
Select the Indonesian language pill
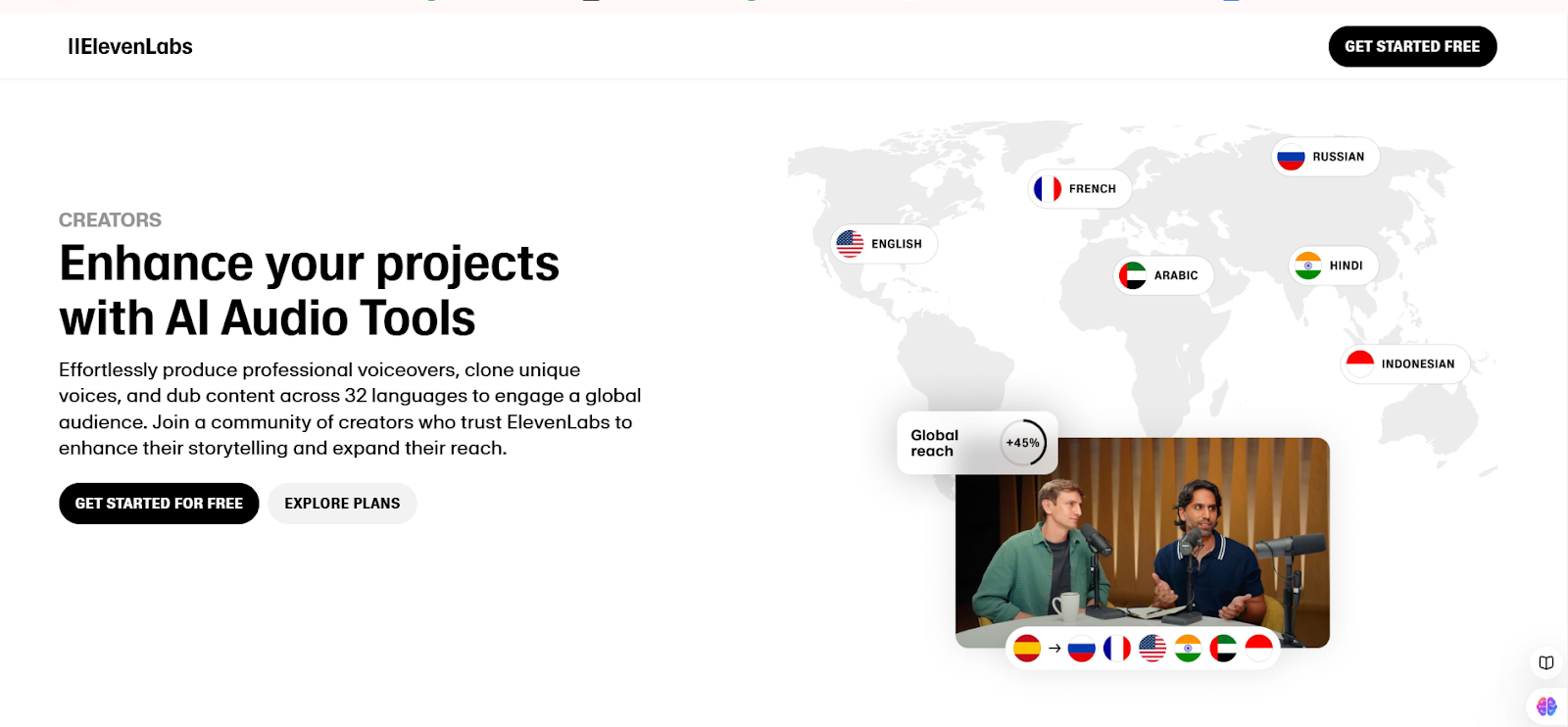point(1404,363)
